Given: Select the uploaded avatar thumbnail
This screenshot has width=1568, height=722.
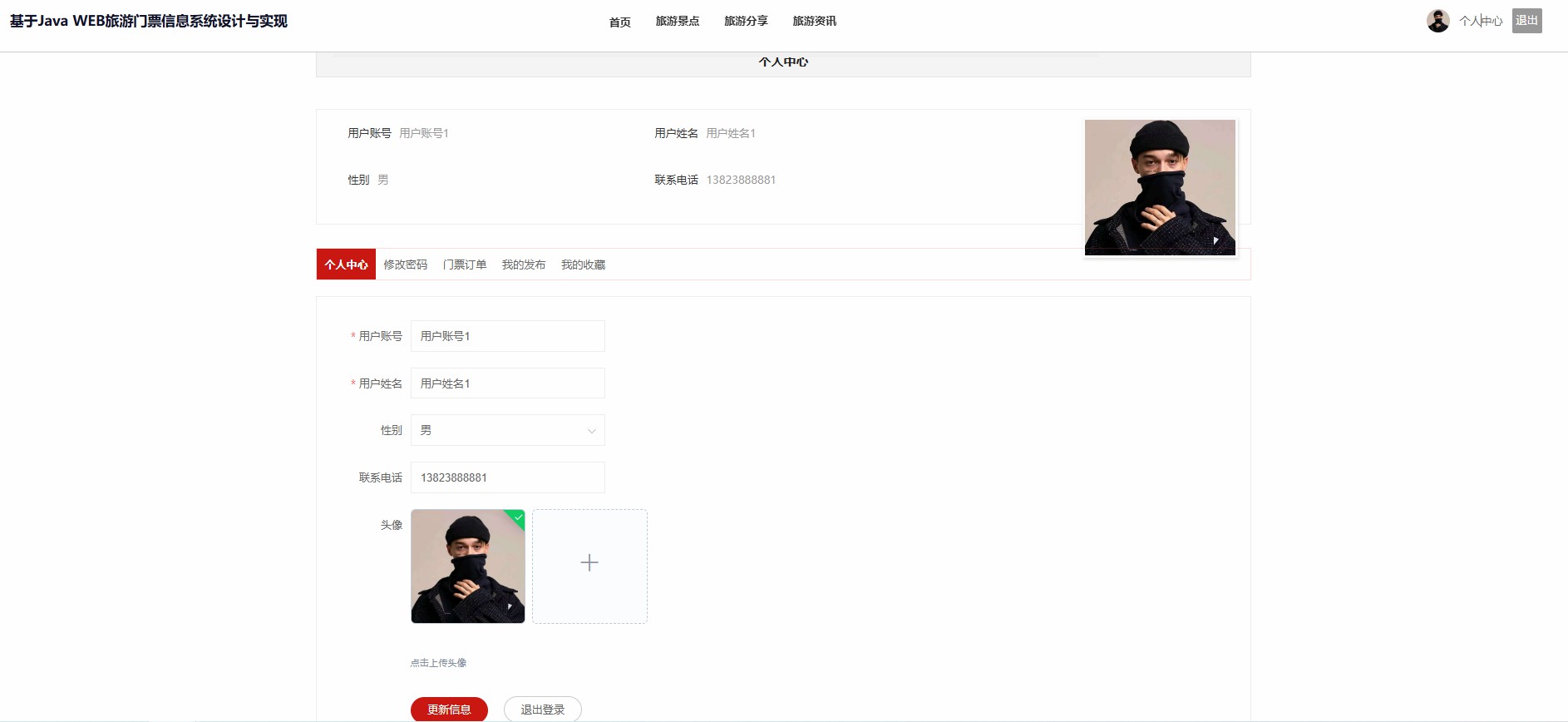Looking at the screenshot, I should point(467,566).
